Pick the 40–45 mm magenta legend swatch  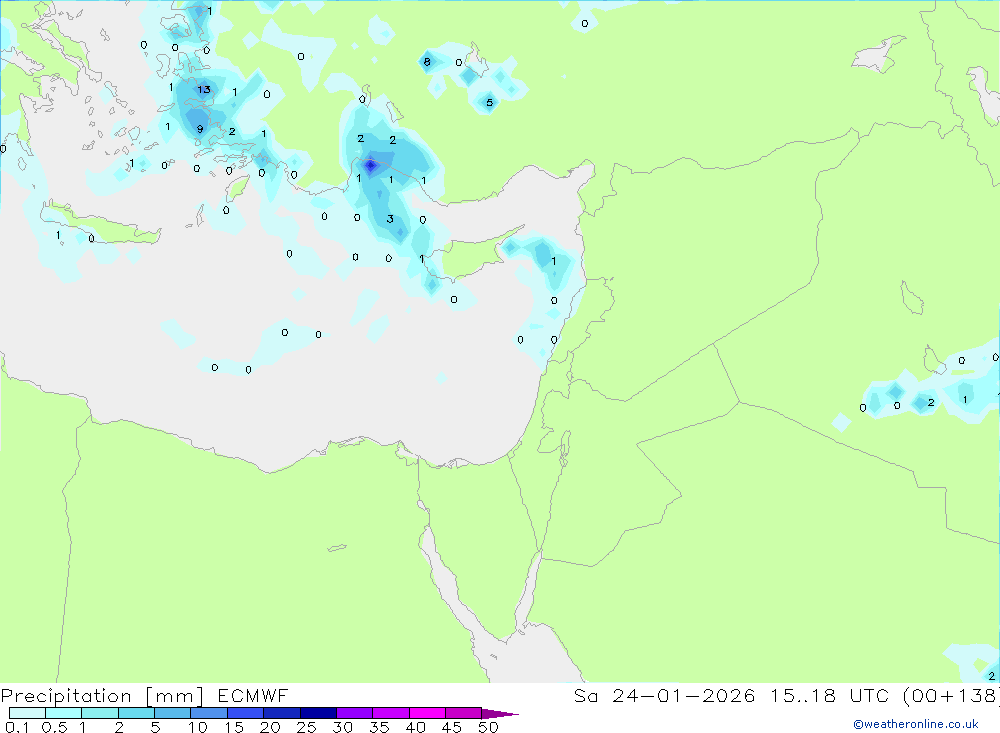(x=427, y=713)
